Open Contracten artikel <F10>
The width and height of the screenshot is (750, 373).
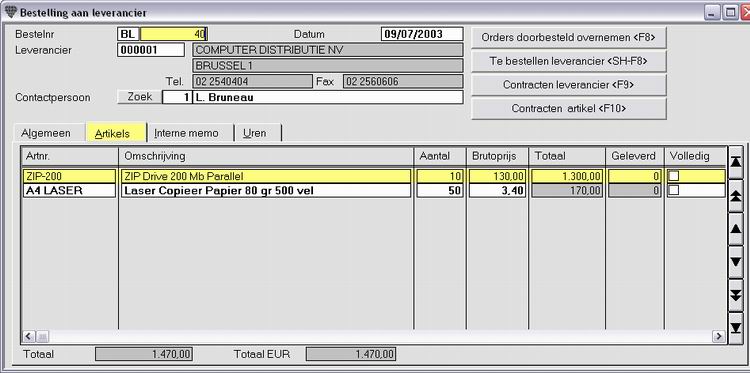tap(569, 109)
